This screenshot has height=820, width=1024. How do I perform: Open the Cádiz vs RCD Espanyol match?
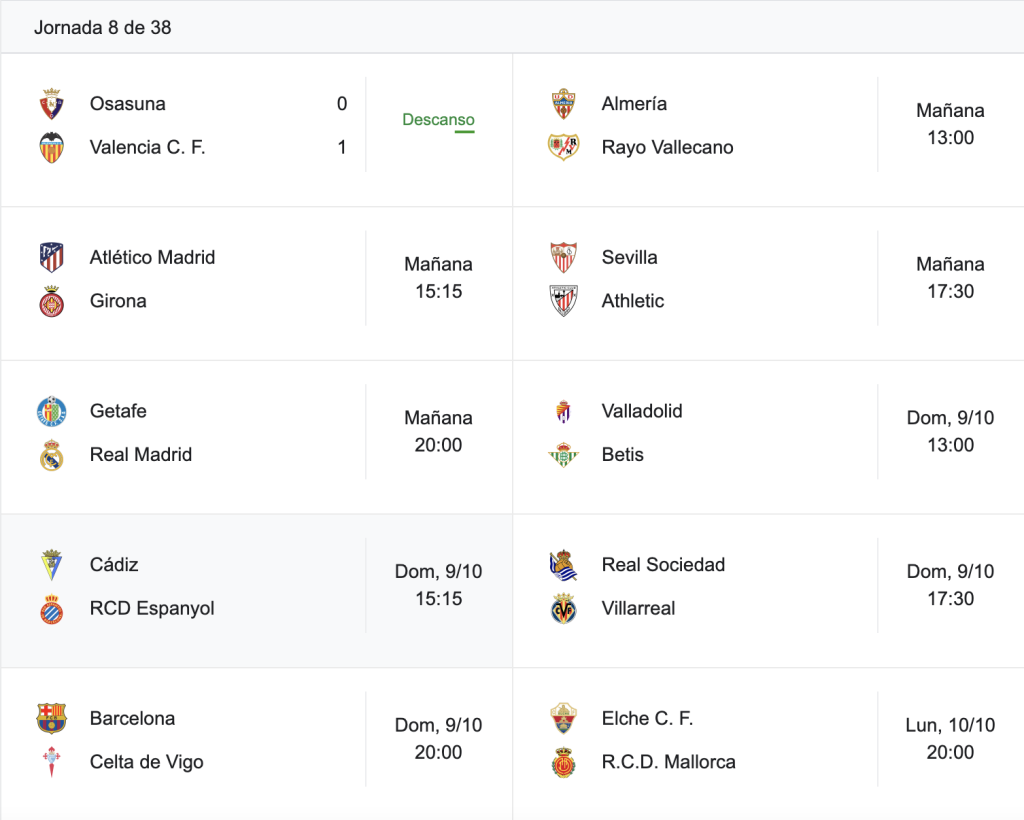coord(257,591)
